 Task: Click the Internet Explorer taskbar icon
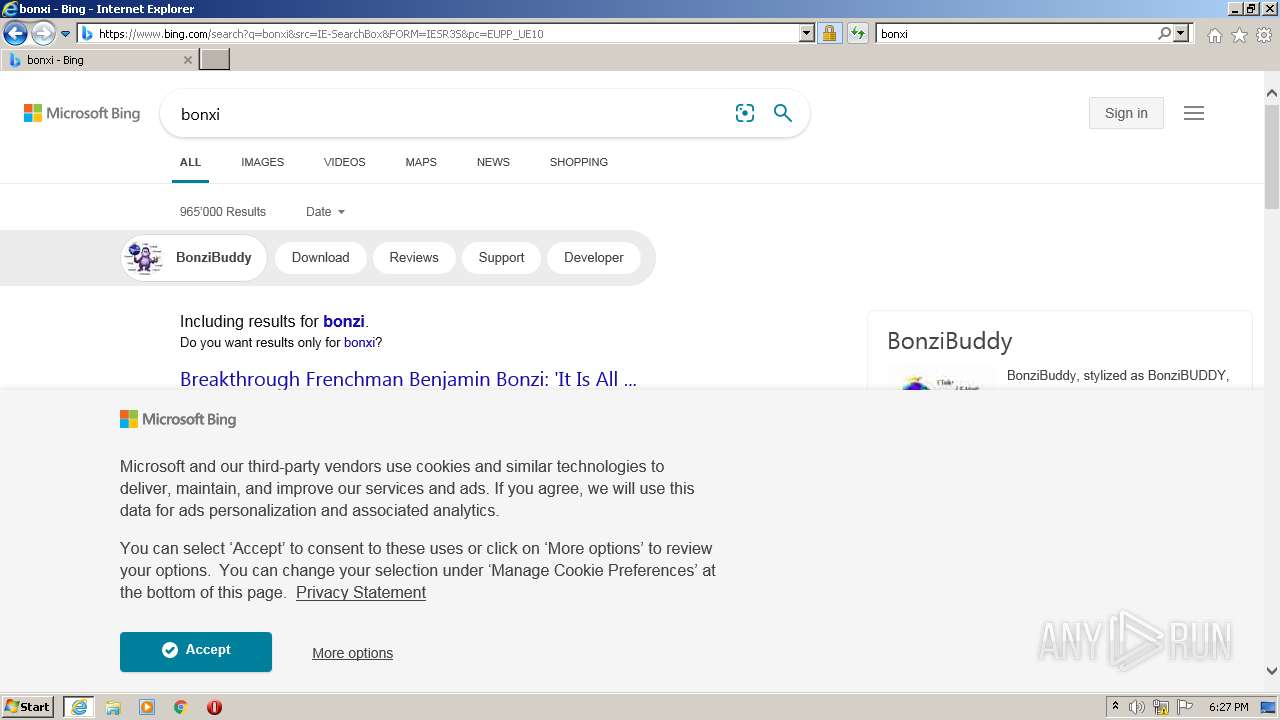coord(79,707)
